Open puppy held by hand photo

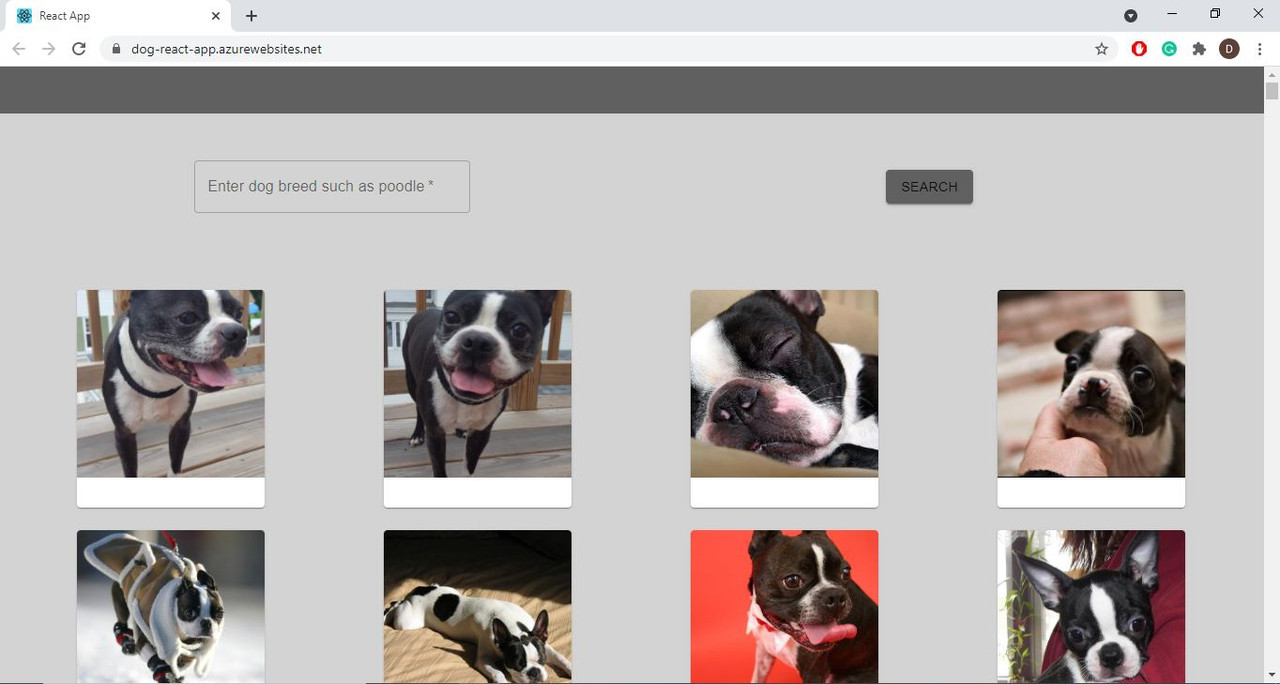pos(1091,384)
